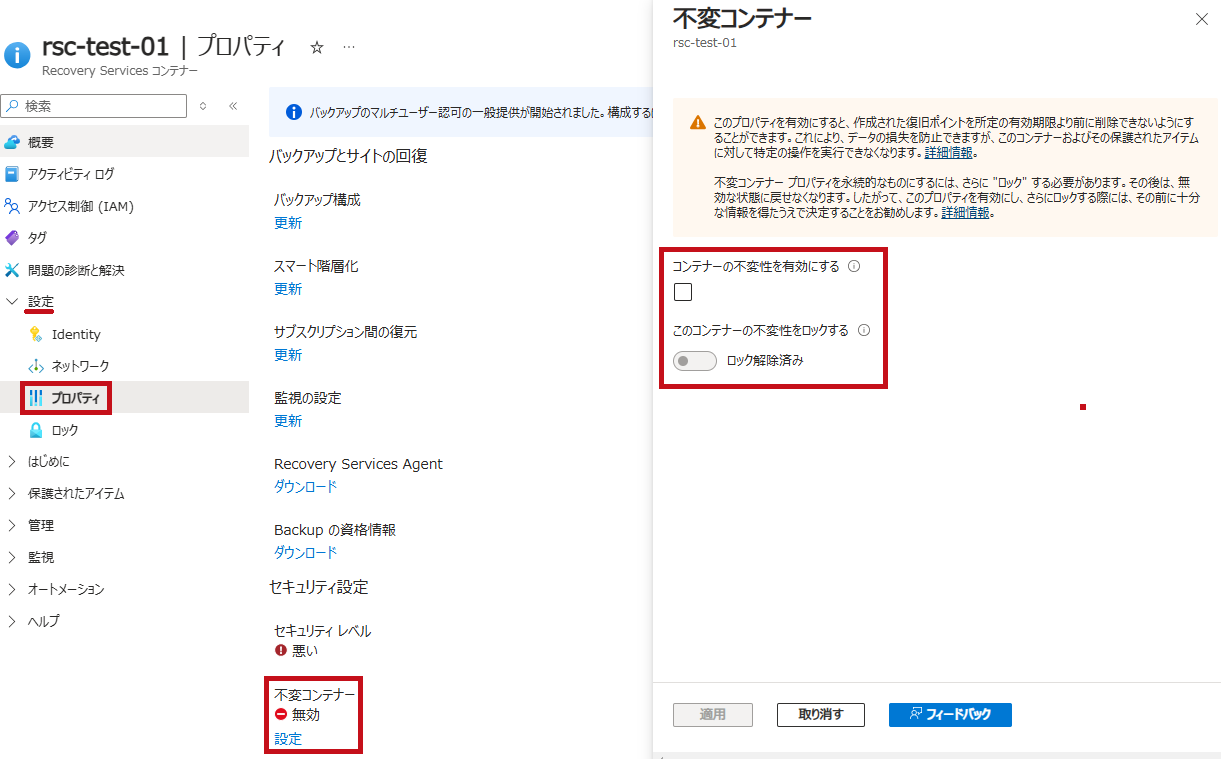This screenshot has height=759, width=1221.
Task: Click the Identity key icon
Action: (36, 334)
